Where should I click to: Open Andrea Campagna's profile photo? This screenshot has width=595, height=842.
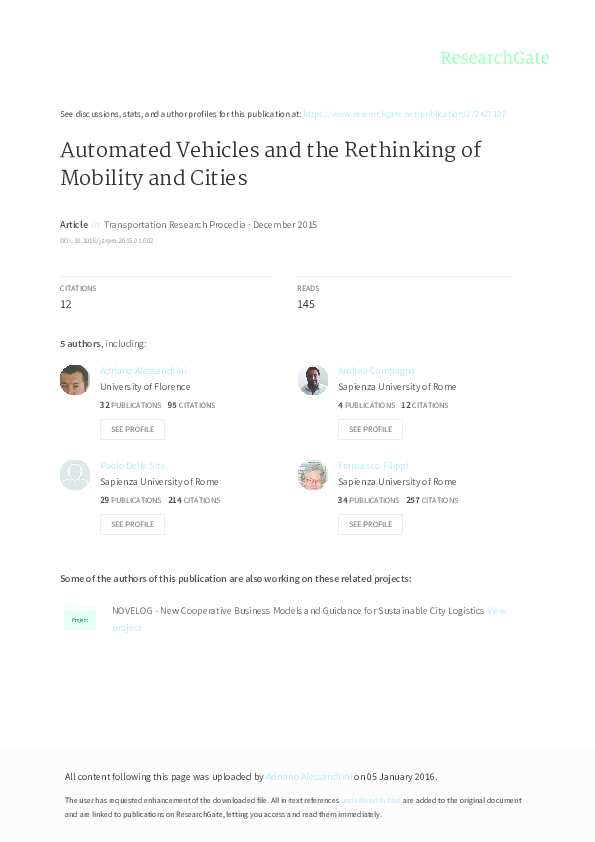click(312, 380)
